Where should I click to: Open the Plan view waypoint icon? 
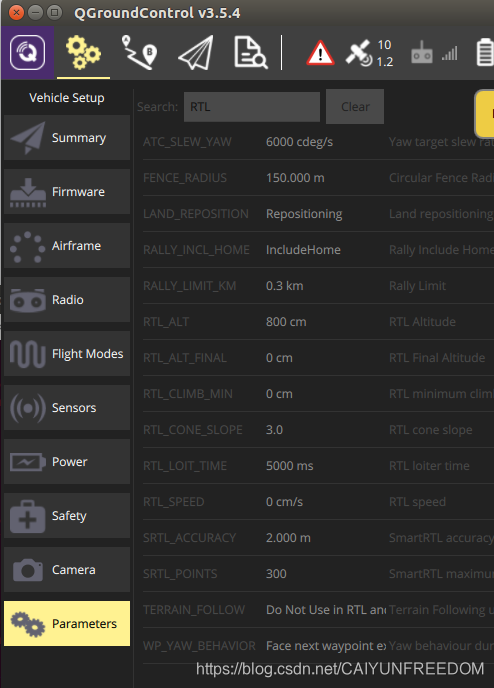click(139, 53)
